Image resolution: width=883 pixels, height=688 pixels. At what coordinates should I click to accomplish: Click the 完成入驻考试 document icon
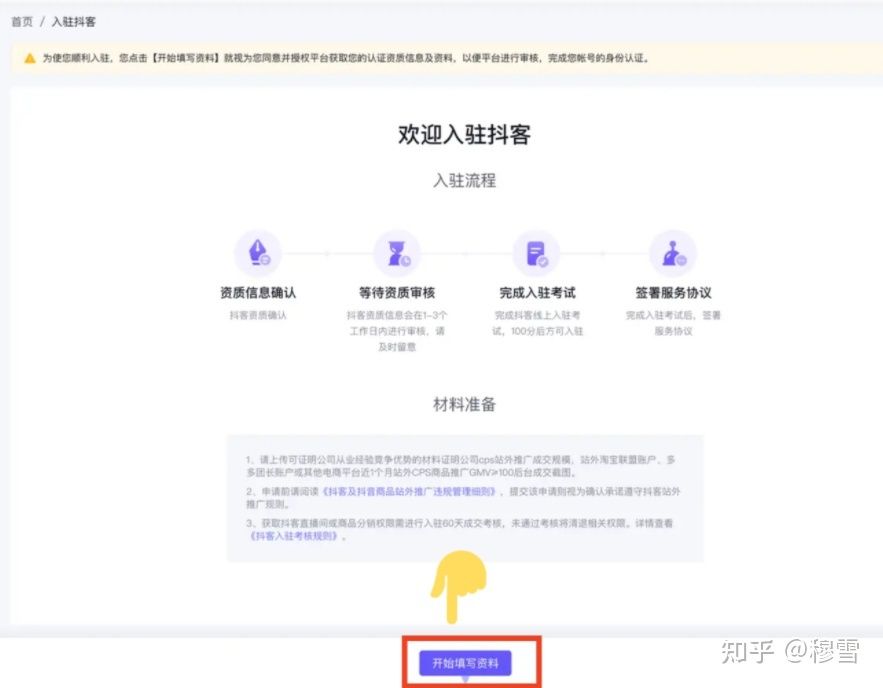(x=536, y=251)
